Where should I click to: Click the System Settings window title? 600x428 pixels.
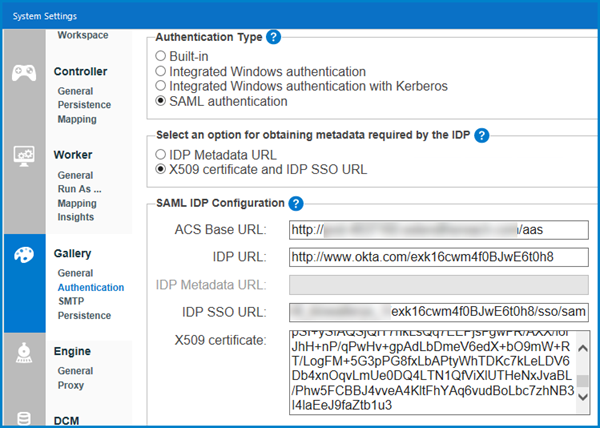pyautogui.click(x=44, y=16)
